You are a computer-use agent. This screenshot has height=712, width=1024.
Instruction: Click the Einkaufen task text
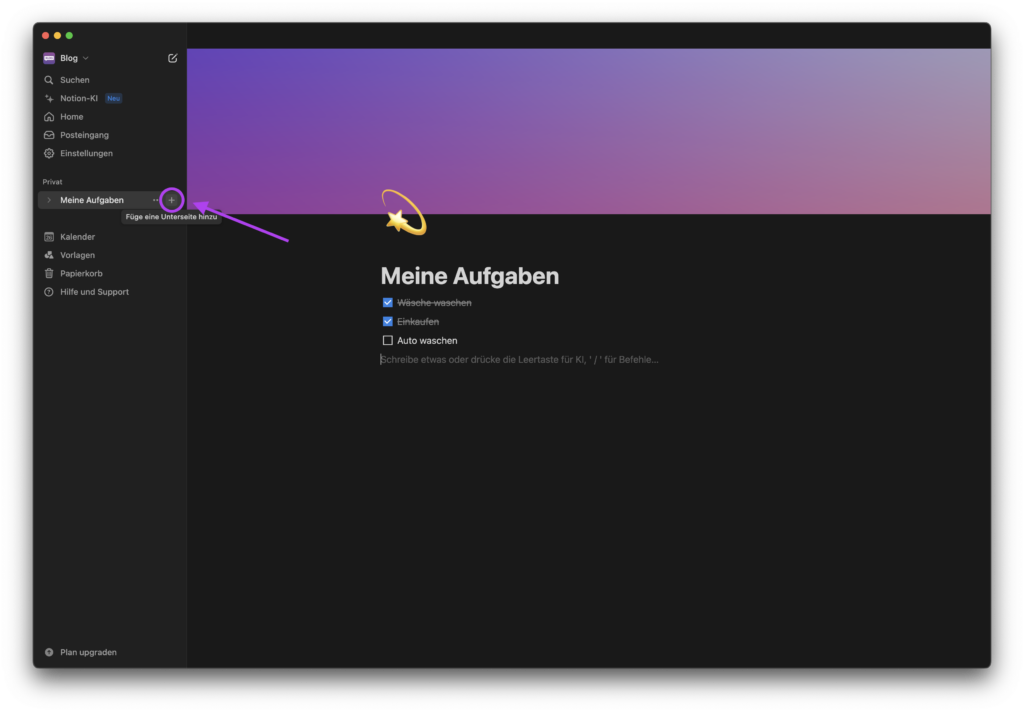point(418,321)
